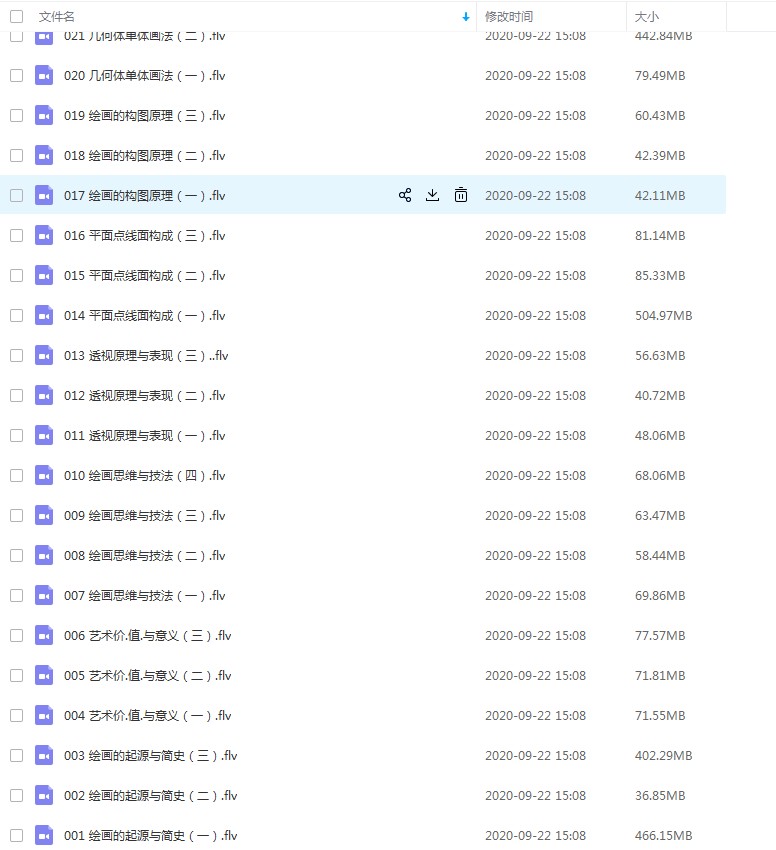Click video icon of 001 绘画的起源与简史（一）
Viewport: 776px width, 850px height.
pyautogui.click(x=44, y=835)
